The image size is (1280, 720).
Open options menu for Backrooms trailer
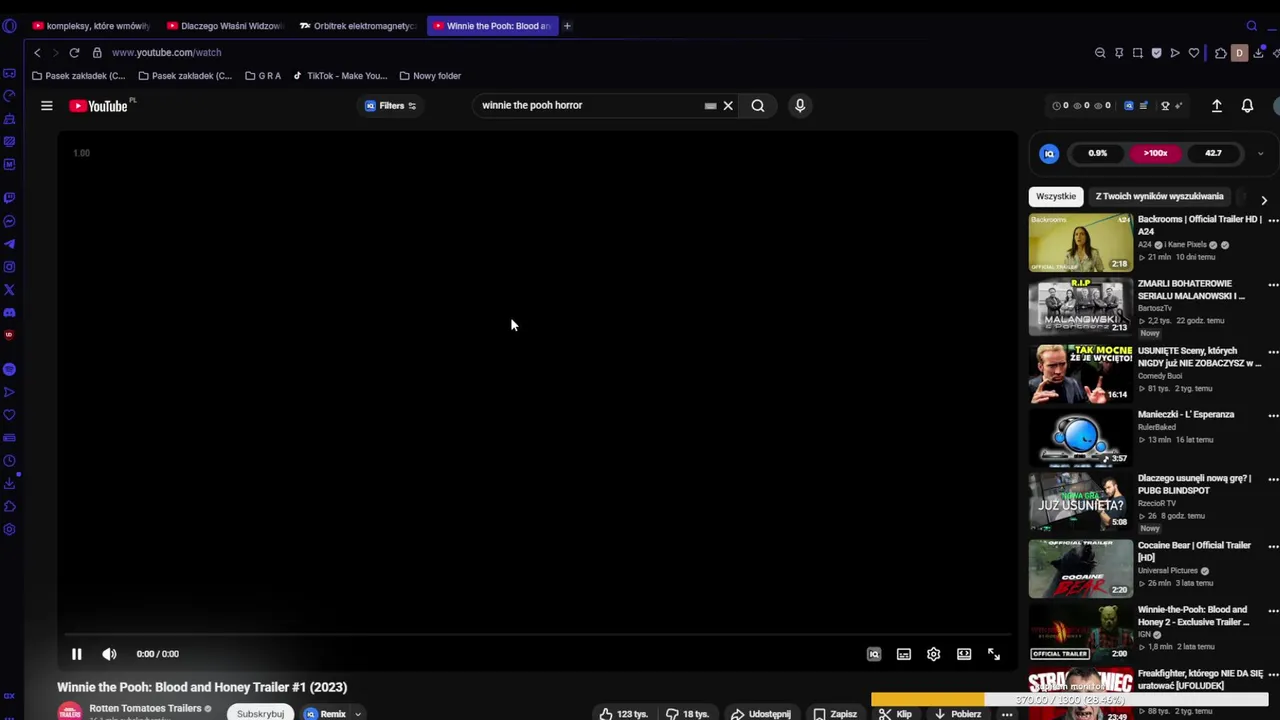point(1273,220)
